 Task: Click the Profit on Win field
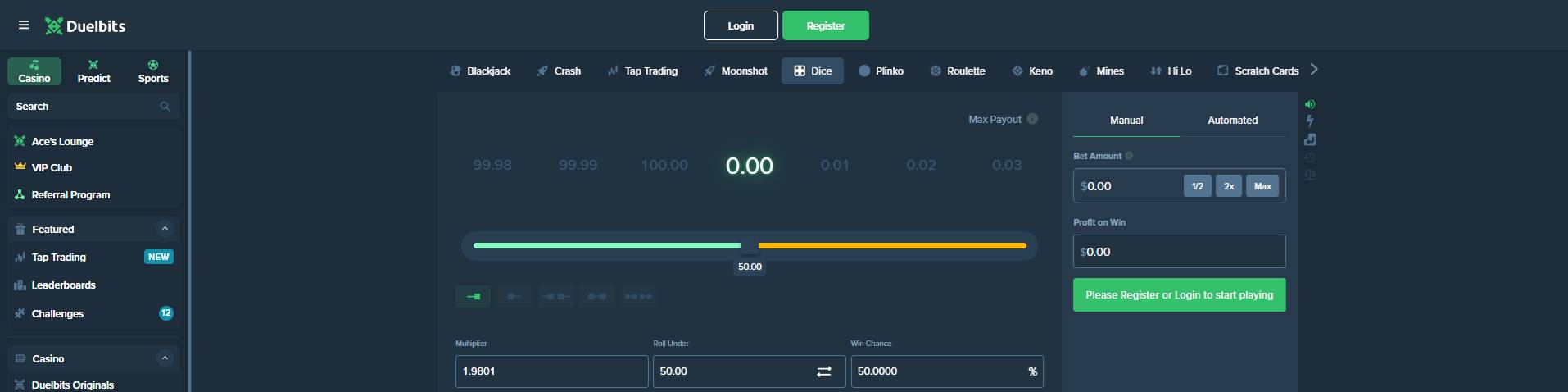pos(1180,252)
